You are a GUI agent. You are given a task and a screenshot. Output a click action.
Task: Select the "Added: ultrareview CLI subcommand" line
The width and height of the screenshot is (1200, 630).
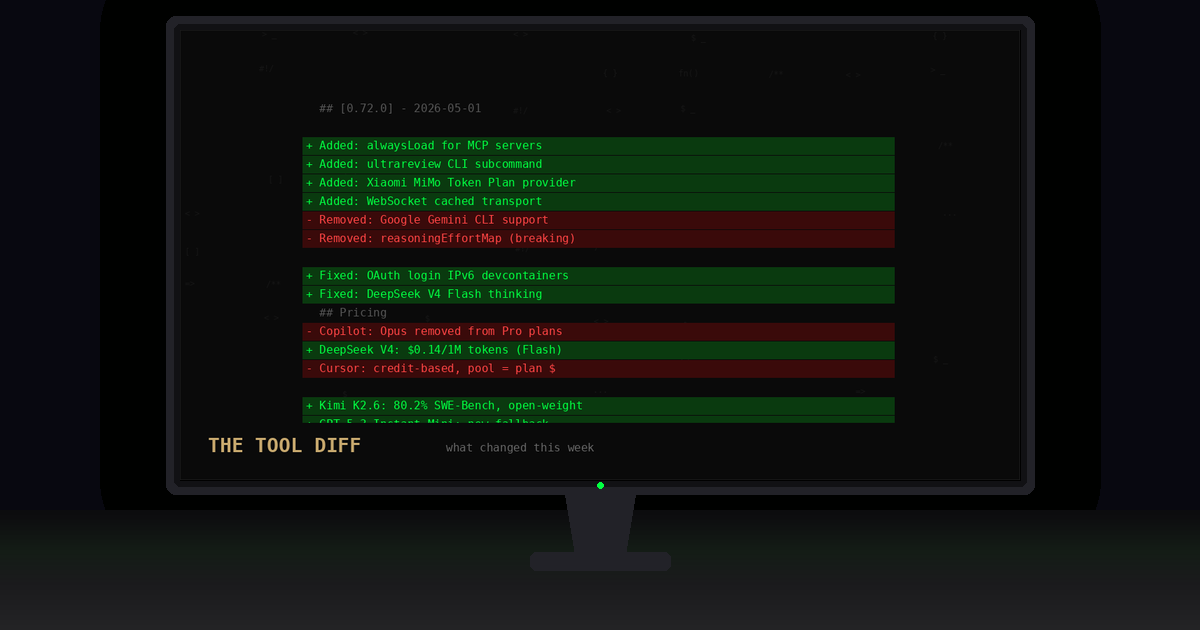click(x=598, y=164)
